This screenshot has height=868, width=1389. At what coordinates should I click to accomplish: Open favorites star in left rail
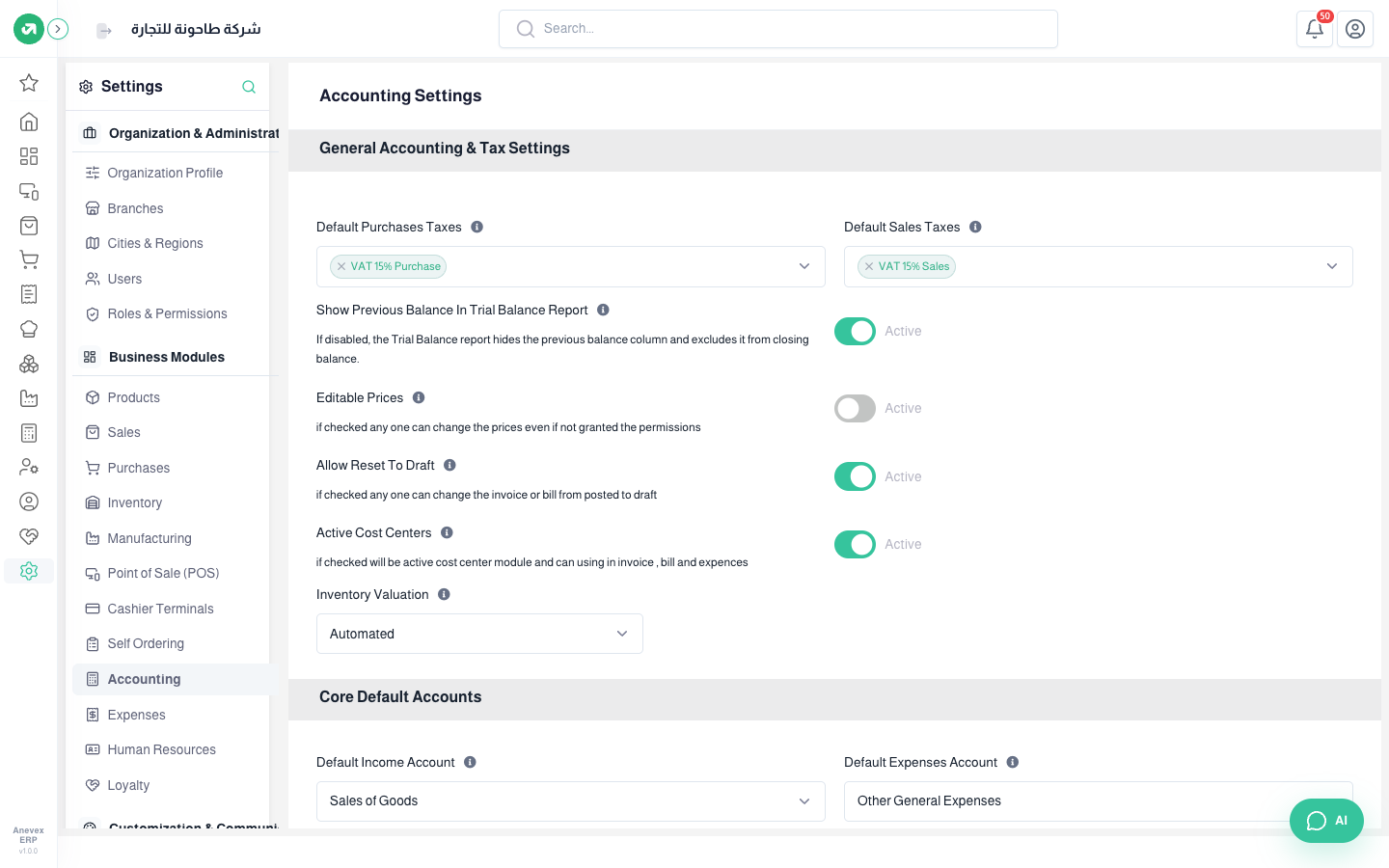29,83
